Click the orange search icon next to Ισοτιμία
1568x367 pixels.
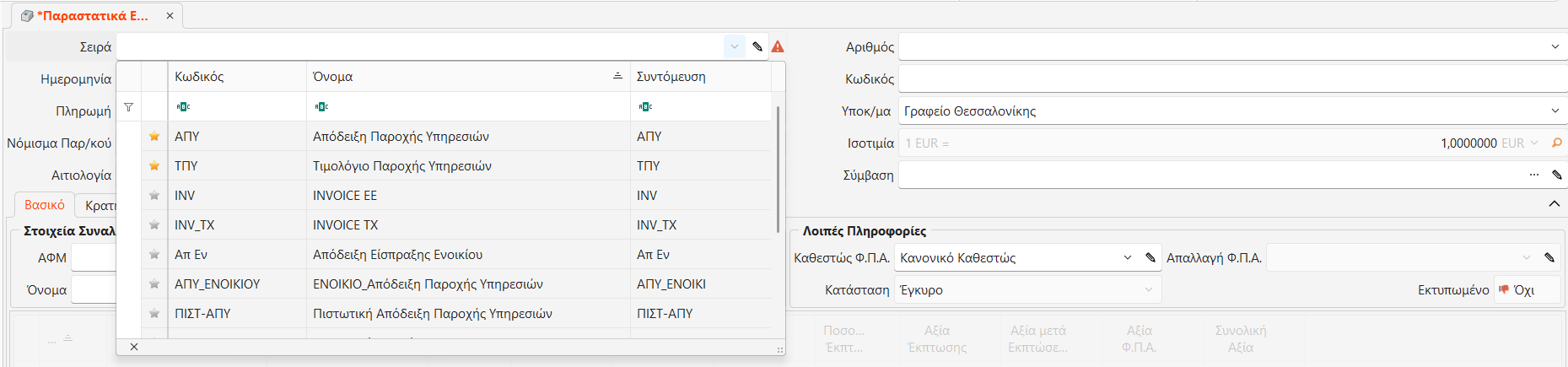pyautogui.click(x=1557, y=143)
